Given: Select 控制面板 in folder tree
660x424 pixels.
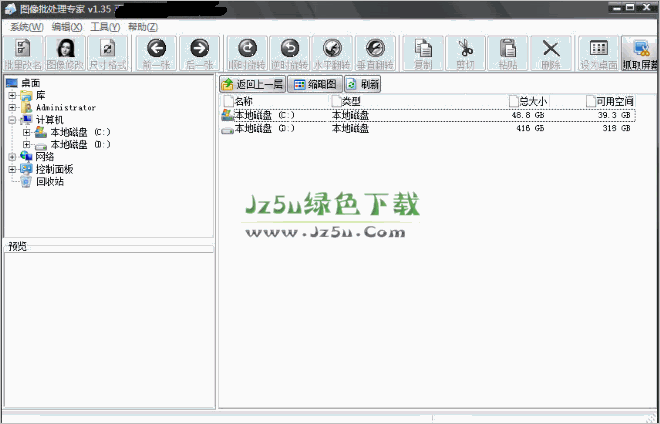Looking at the screenshot, I should [x=54, y=170].
